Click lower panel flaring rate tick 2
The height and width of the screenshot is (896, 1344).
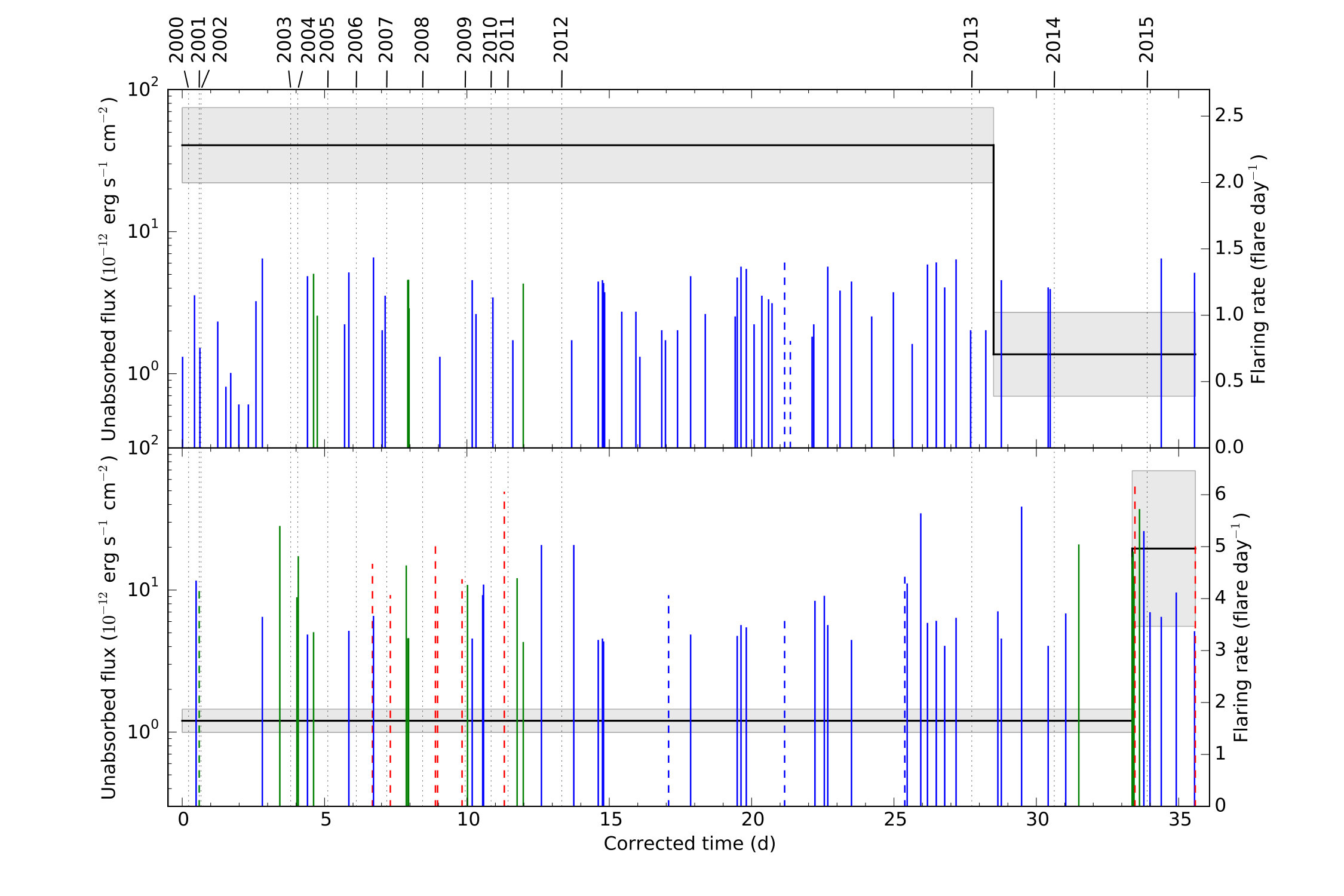pos(1220,701)
